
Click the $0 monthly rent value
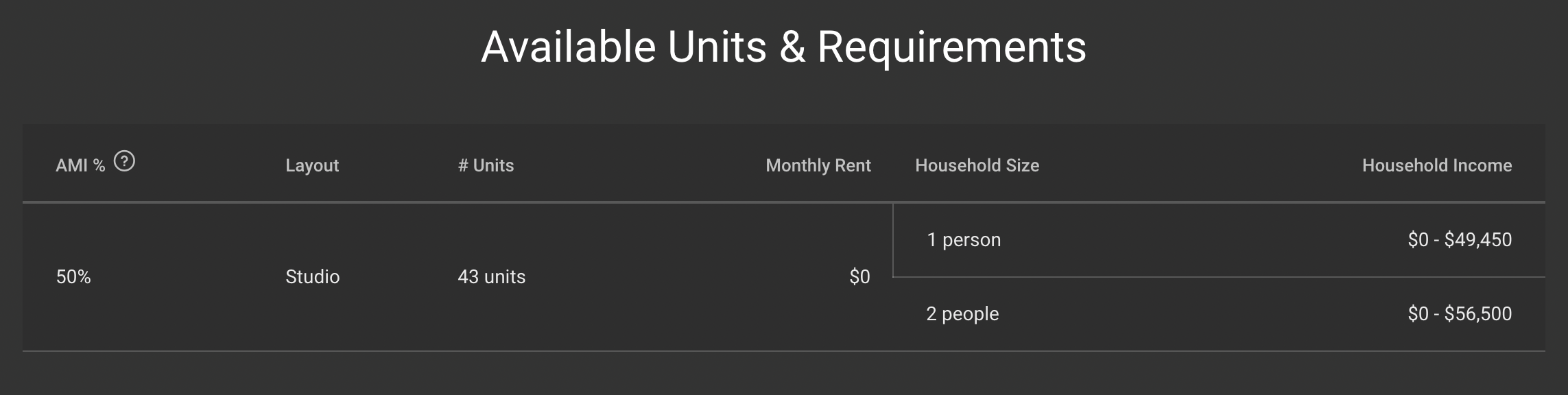(859, 276)
